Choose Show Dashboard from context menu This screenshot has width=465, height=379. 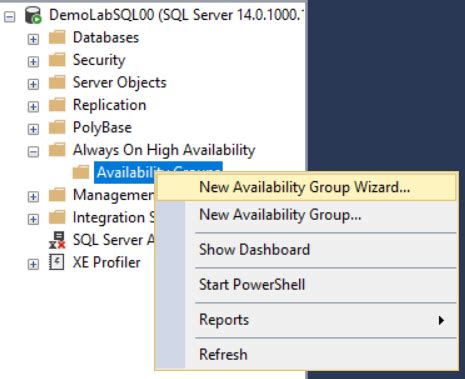click(306, 250)
